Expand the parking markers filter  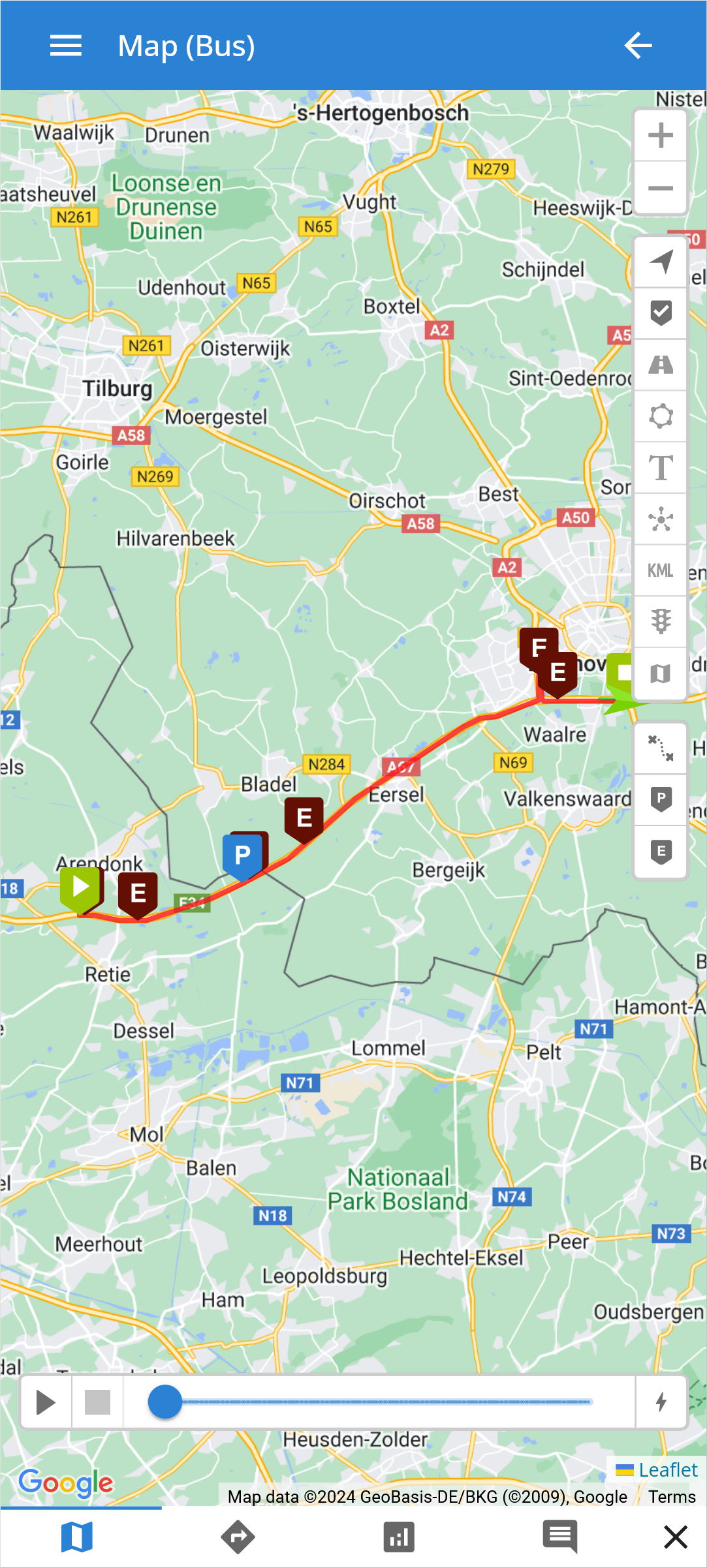[661, 799]
